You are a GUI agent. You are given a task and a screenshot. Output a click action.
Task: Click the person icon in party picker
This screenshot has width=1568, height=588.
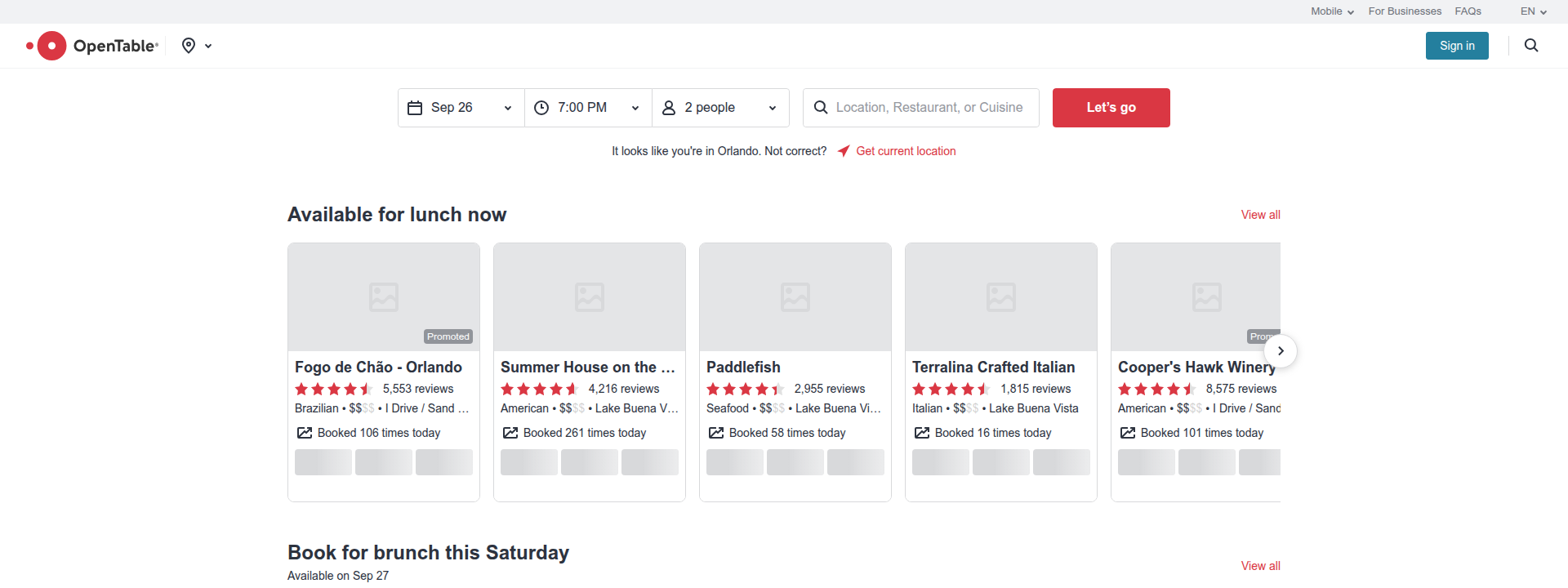tap(669, 108)
